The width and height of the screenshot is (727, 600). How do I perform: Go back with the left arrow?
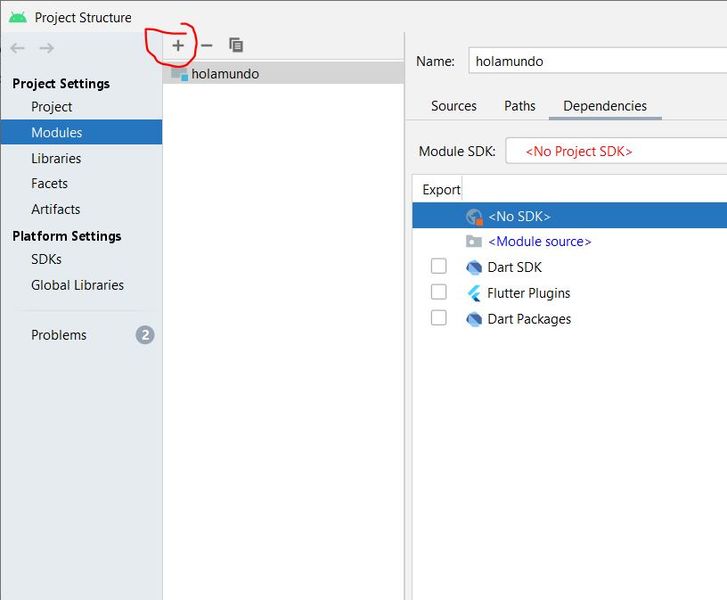[x=18, y=48]
